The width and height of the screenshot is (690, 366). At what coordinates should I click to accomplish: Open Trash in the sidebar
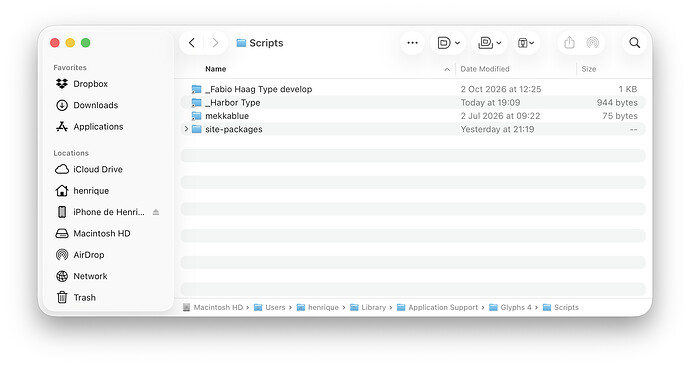pos(76,297)
